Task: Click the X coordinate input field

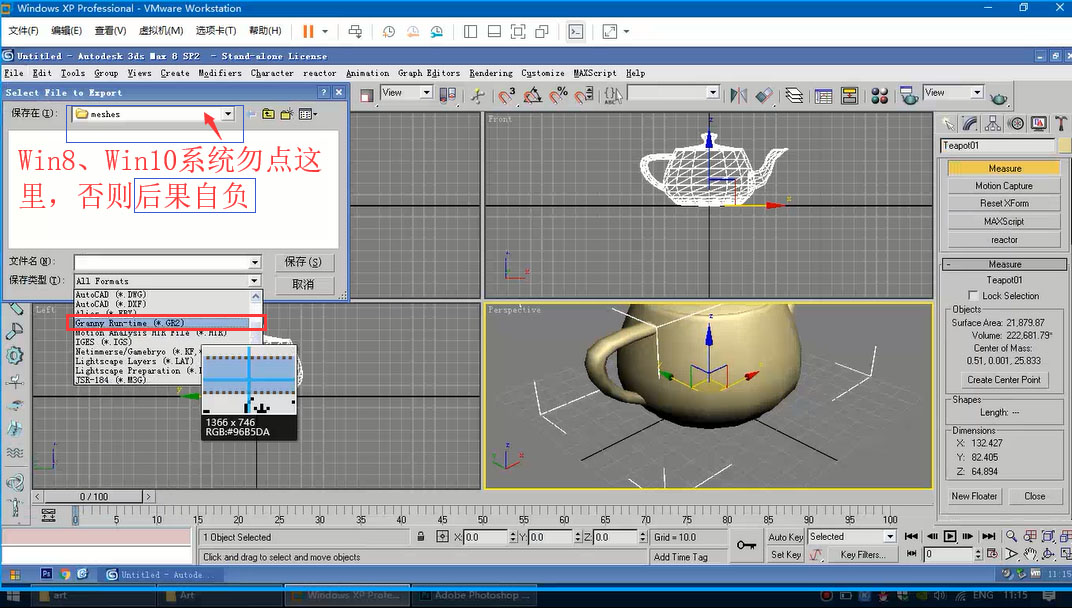Action: click(x=485, y=538)
